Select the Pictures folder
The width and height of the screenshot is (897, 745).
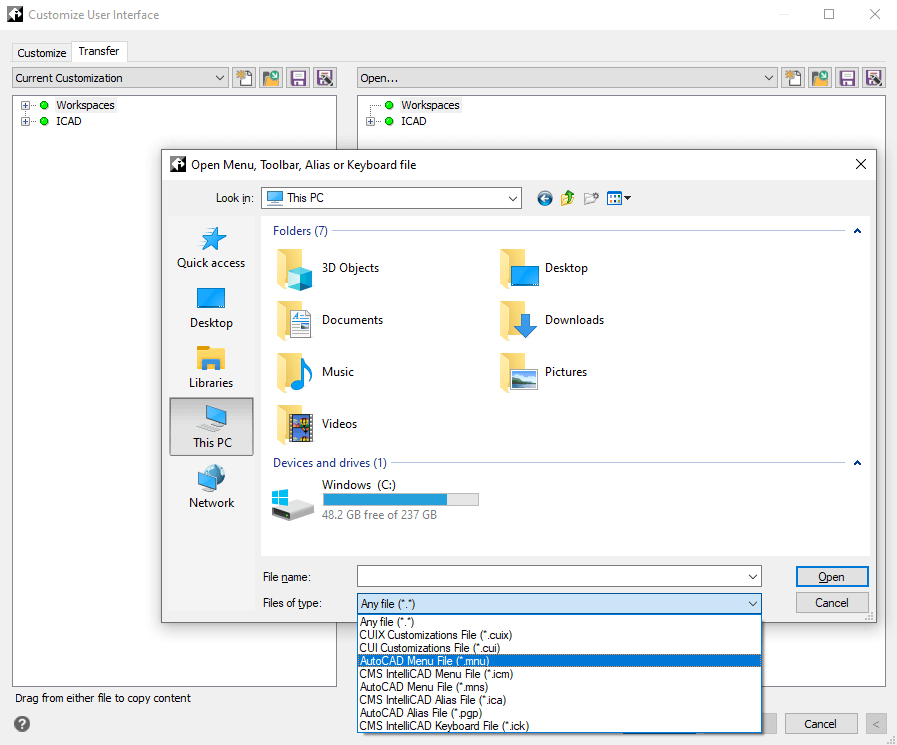(x=543, y=372)
